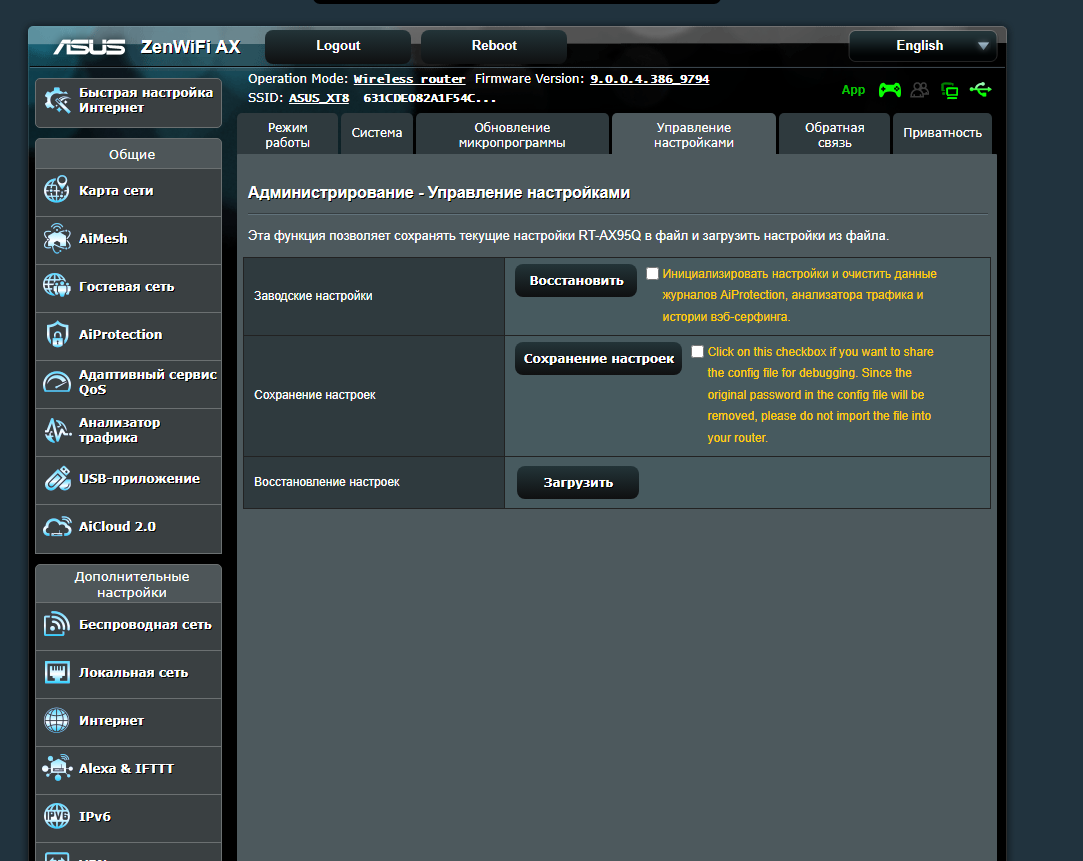Click the green network monitors status icon
This screenshot has width=1083, height=861.
pos(950,90)
